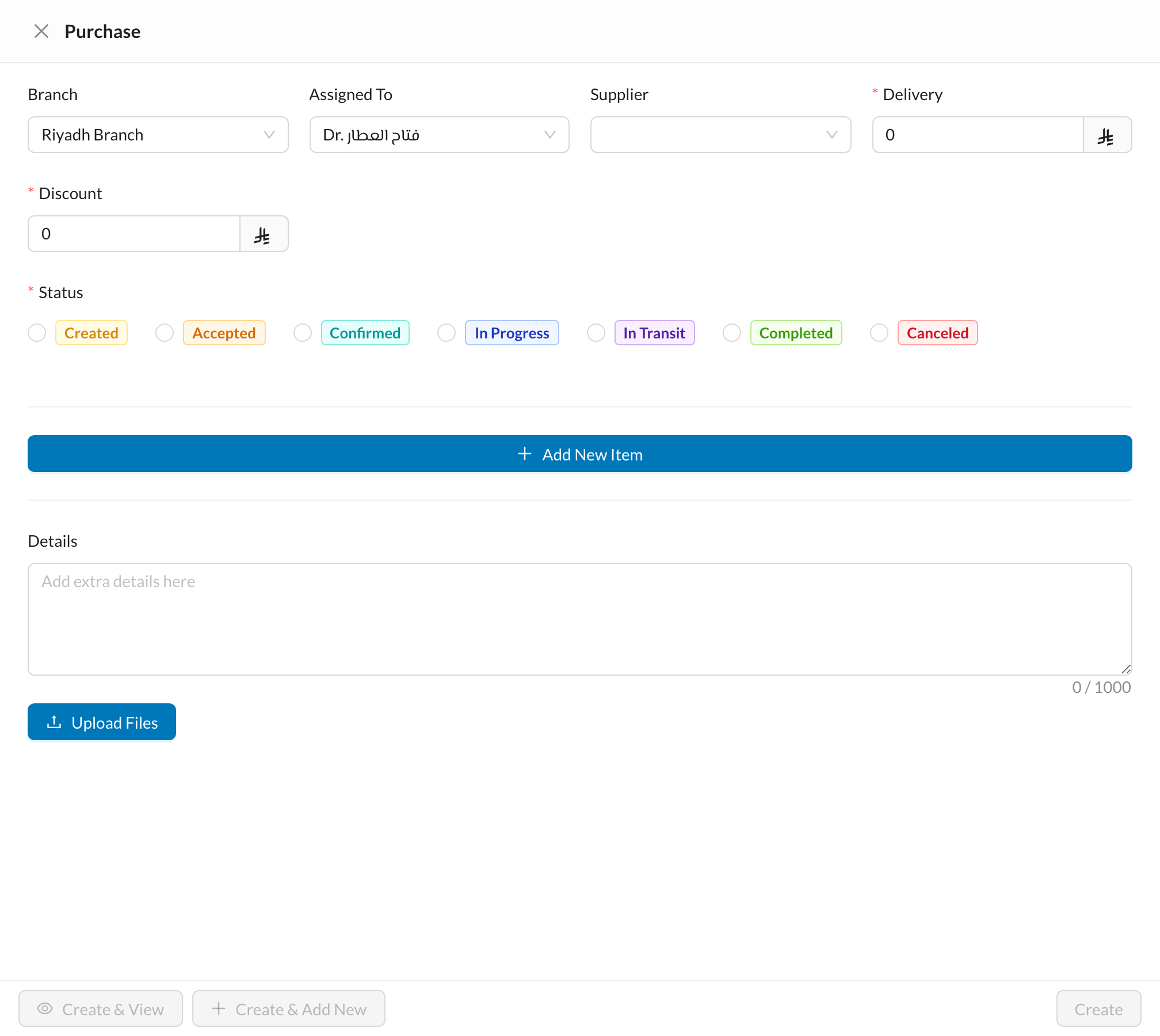Select the In Progress status radio button

[447, 333]
